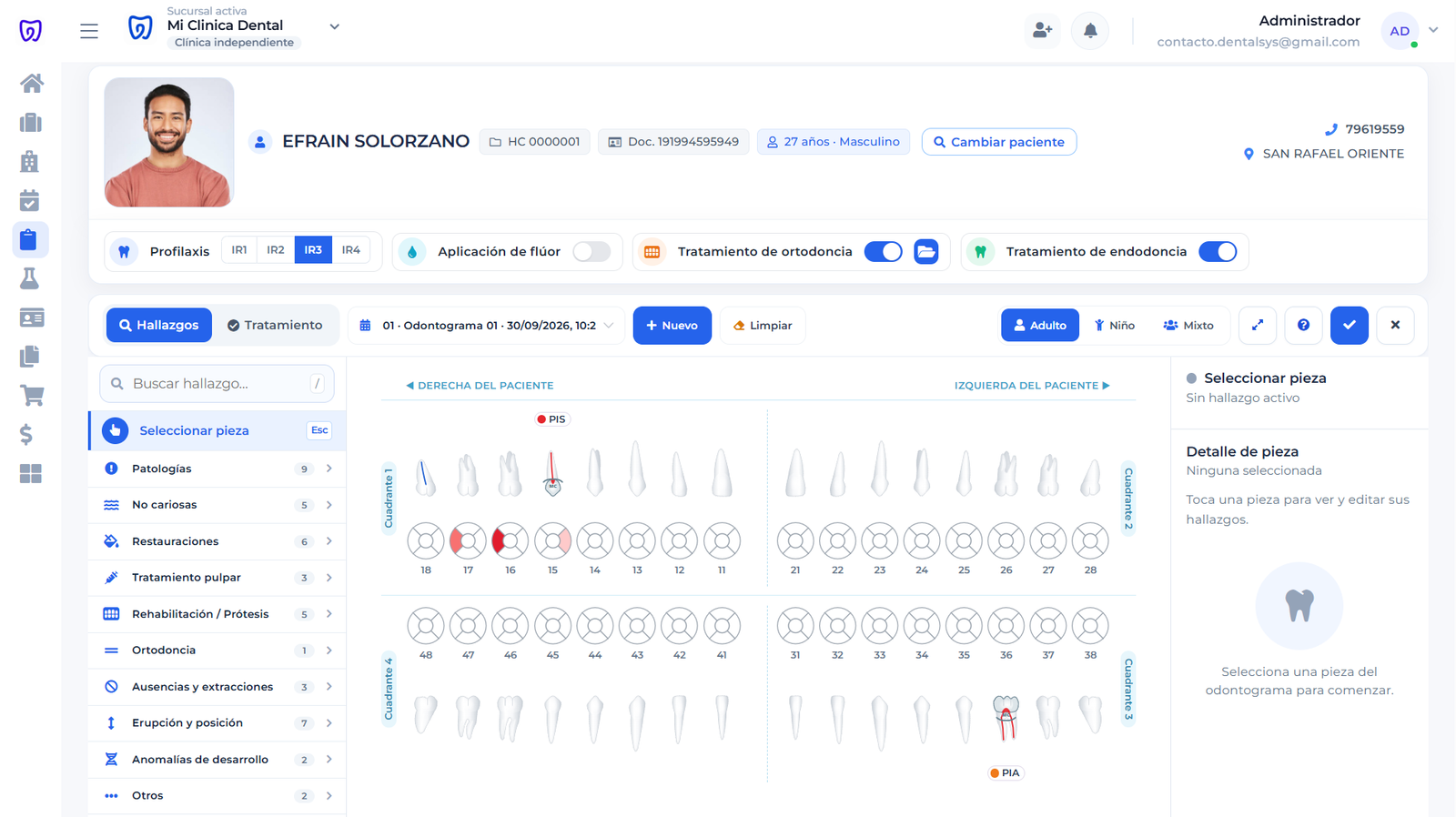The width and height of the screenshot is (1456, 817).
Task: Disable Tratamiento de ortodoncia switch
Action: (883, 251)
